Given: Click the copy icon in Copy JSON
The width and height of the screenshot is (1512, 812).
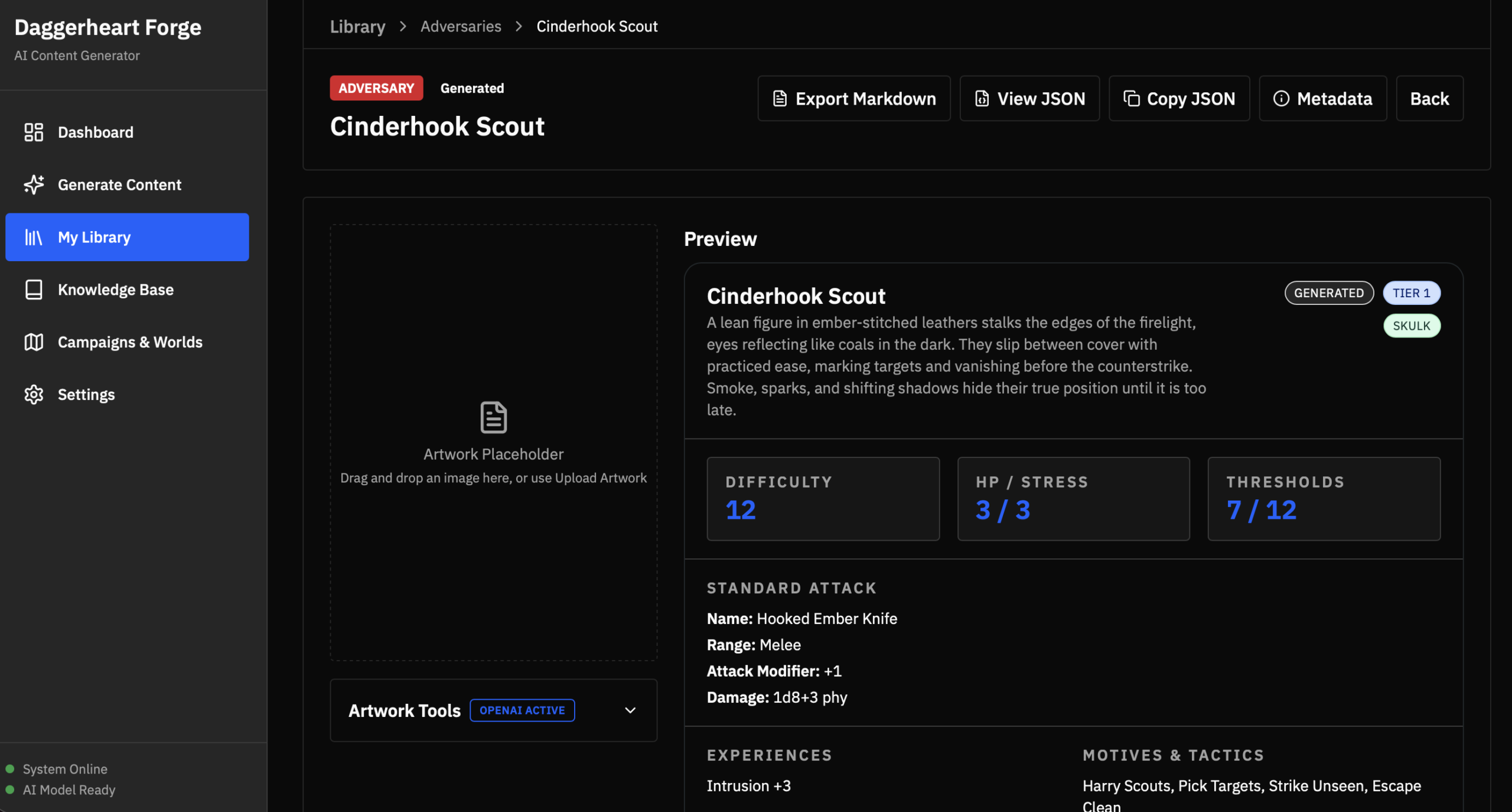Looking at the screenshot, I should pos(1131,99).
